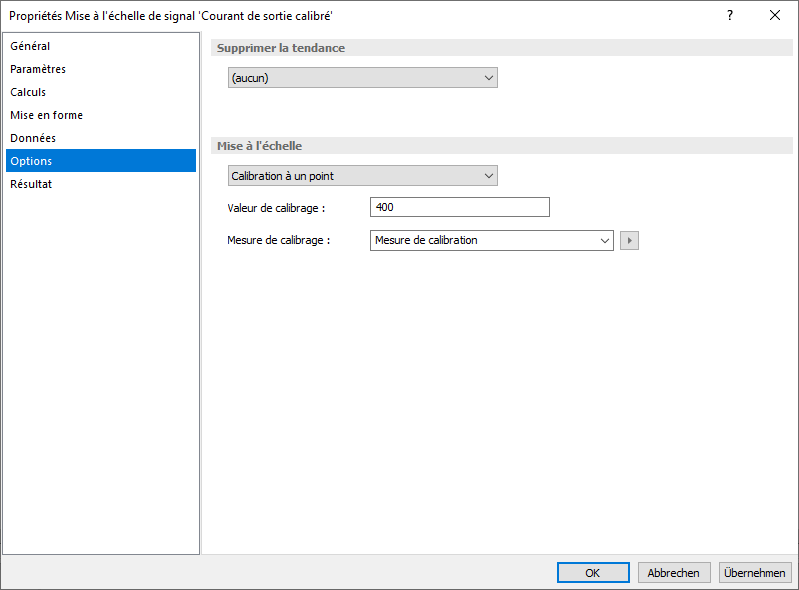This screenshot has height=590, width=799.
Task: Open the Calibration à un point dropdown
Action: coord(363,176)
